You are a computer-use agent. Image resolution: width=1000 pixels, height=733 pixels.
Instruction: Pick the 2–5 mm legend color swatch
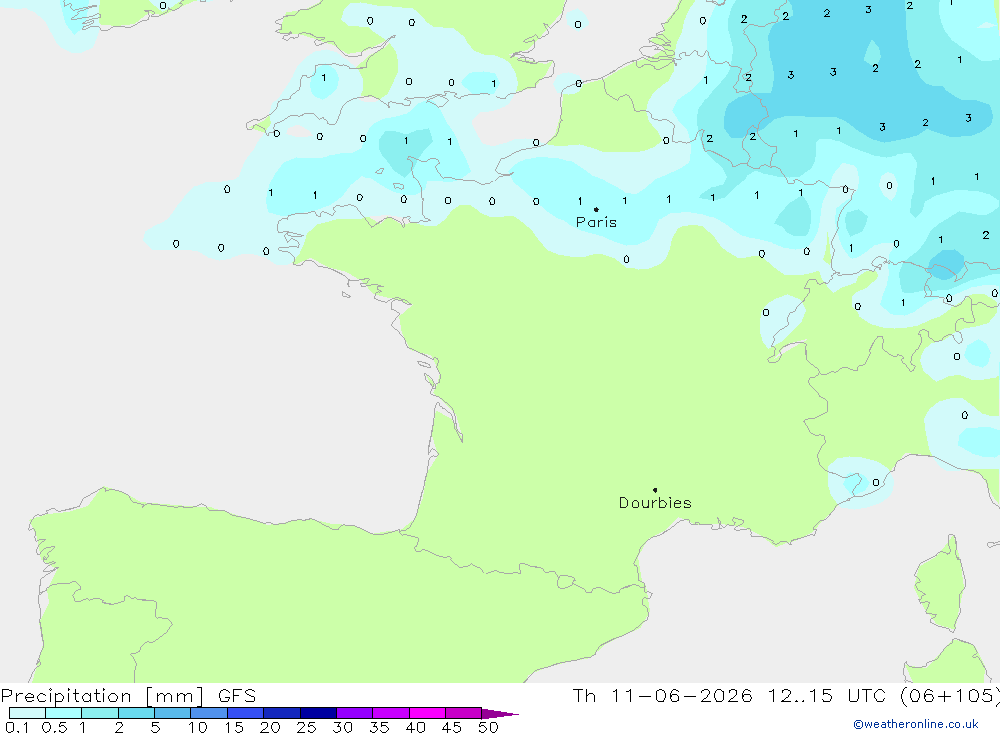pyautogui.click(x=136, y=713)
